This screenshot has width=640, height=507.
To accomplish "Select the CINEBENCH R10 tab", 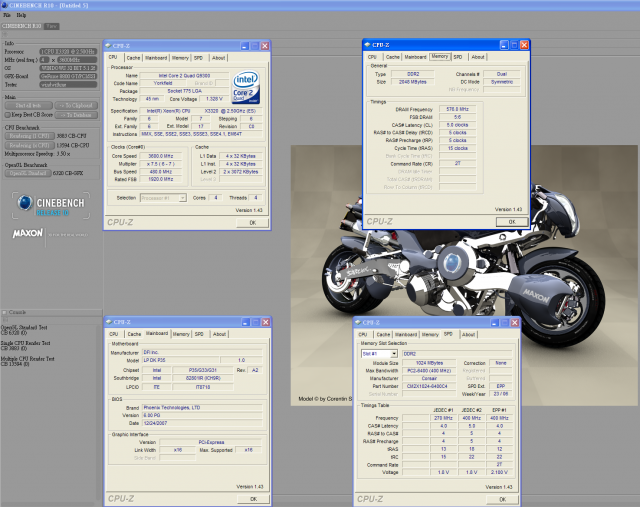I will click(21, 26).
